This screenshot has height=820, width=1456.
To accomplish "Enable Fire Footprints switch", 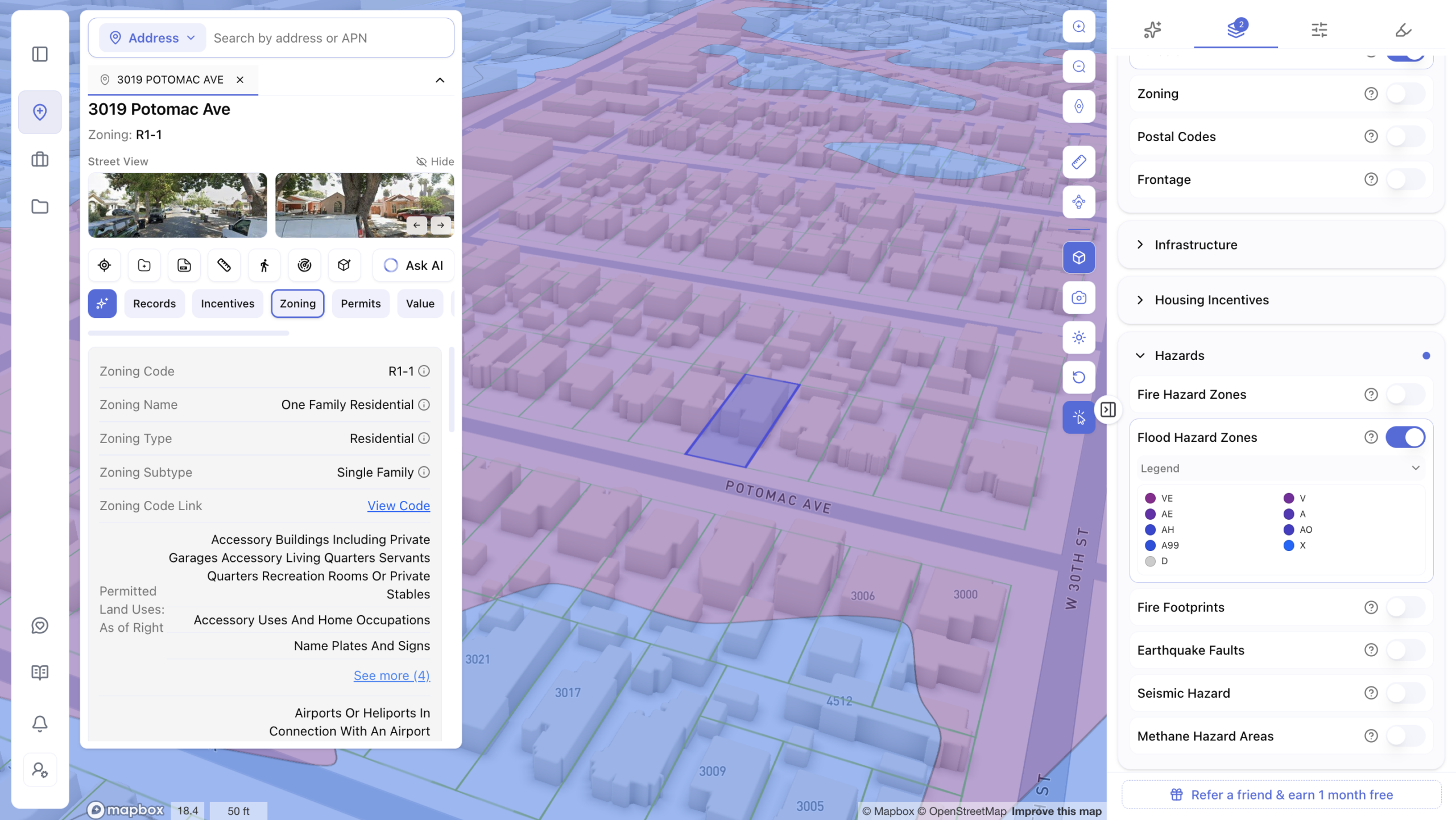I will tap(1405, 607).
